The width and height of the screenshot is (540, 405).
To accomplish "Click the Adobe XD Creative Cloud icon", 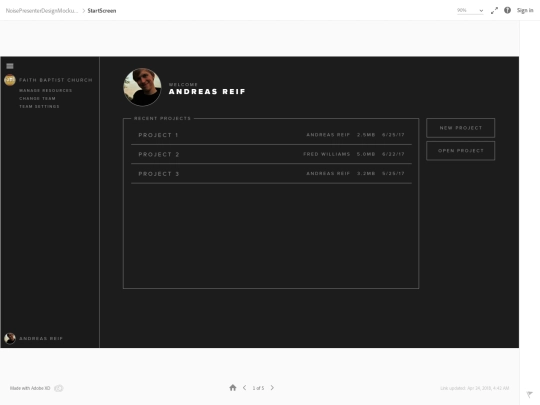I will (x=59, y=388).
